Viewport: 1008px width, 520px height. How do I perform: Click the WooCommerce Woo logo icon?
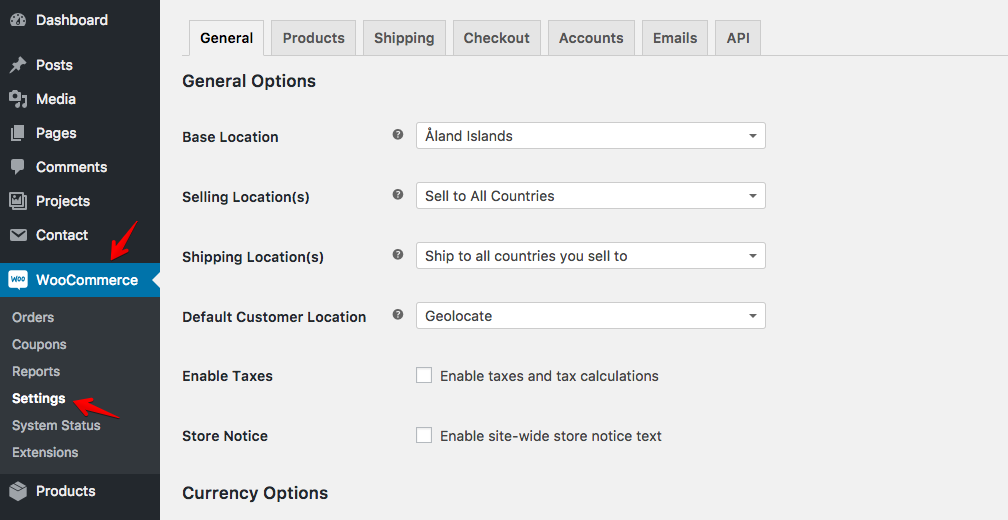coord(18,280)
